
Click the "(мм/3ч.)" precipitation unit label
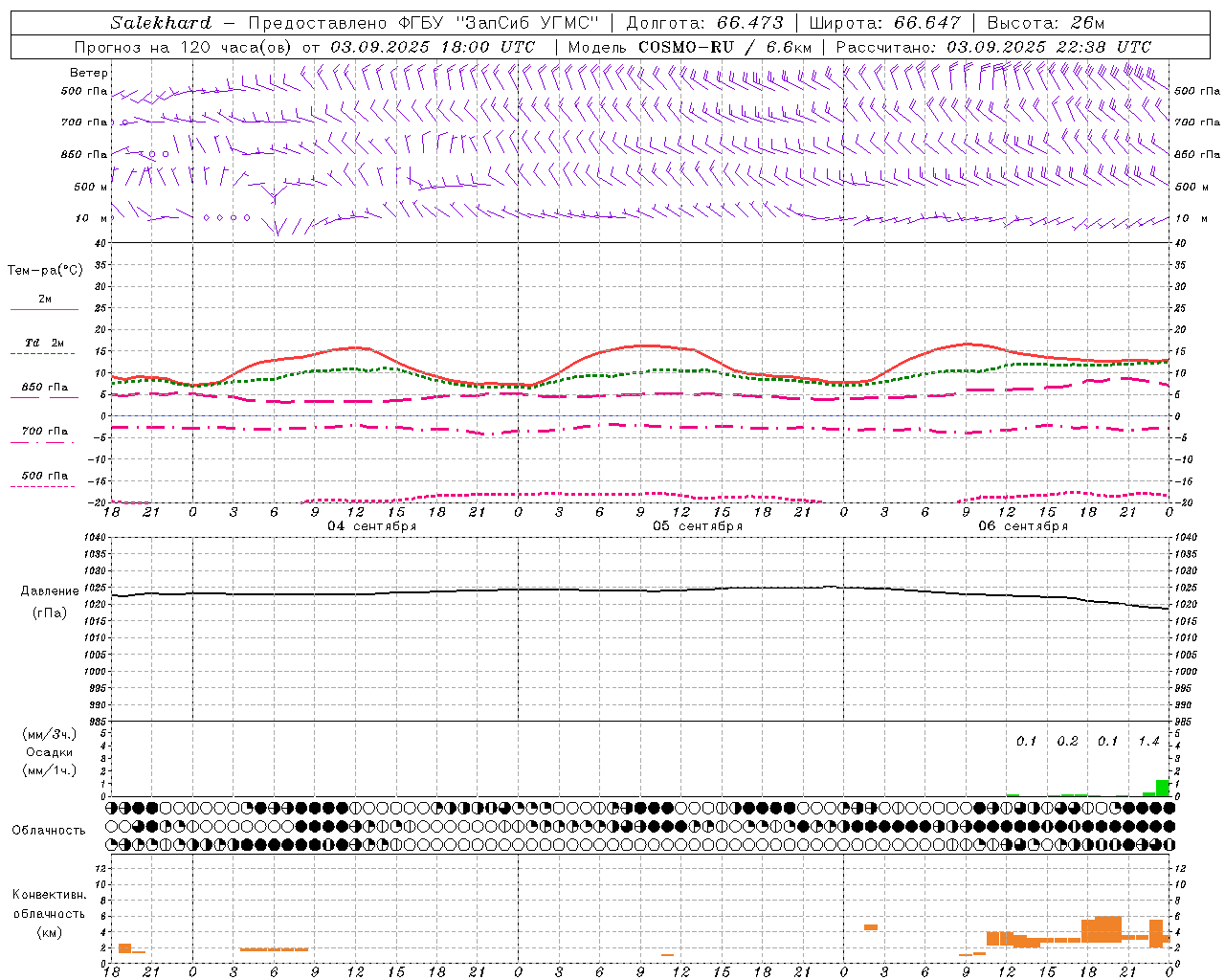[50, 734]
